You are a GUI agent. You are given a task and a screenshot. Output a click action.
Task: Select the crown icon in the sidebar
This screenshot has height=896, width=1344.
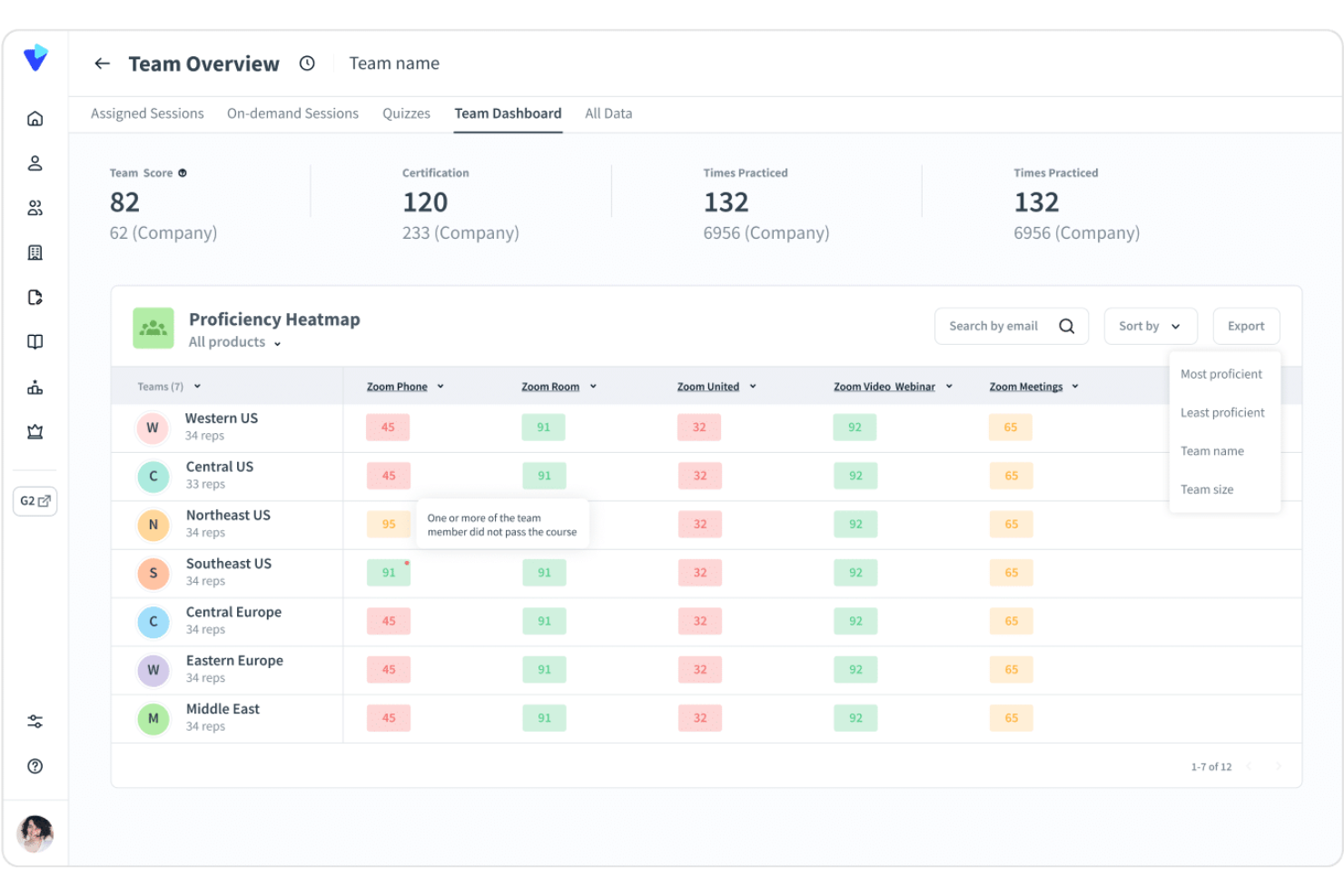click(35, 431)
